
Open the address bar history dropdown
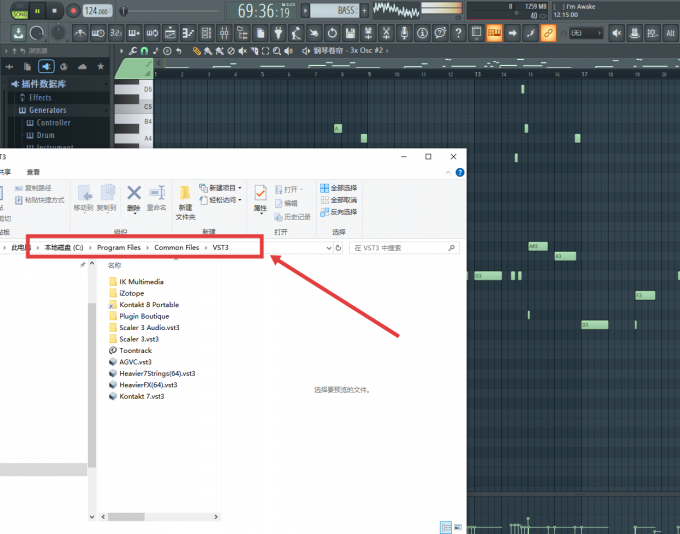pyautogui.click(x=329, y=248)
